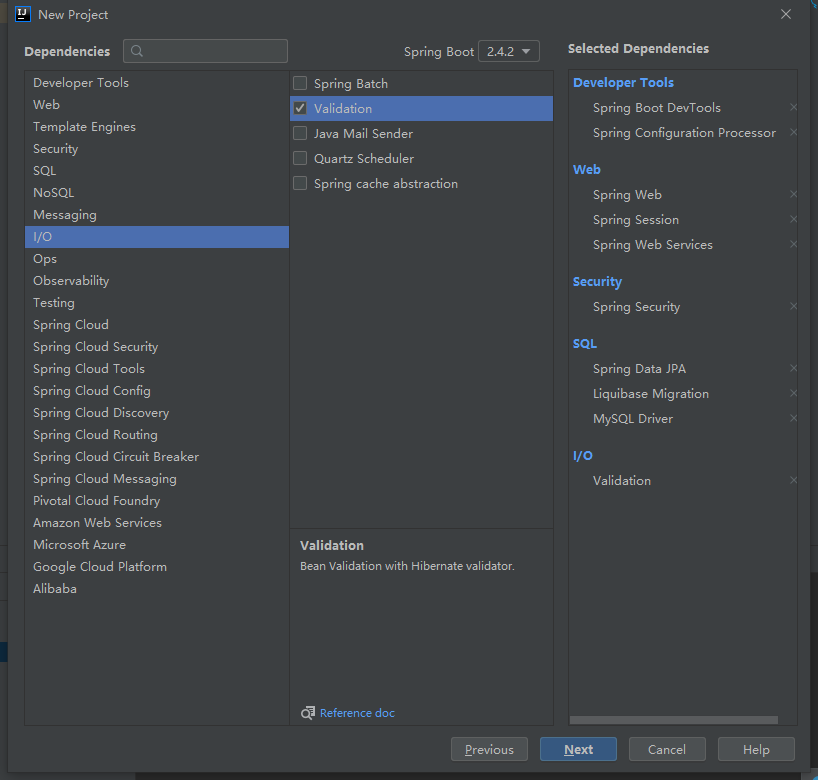Viewport: 818px width, 780px height.
Task: Select the NoSQL category
Action: (157, 193)
